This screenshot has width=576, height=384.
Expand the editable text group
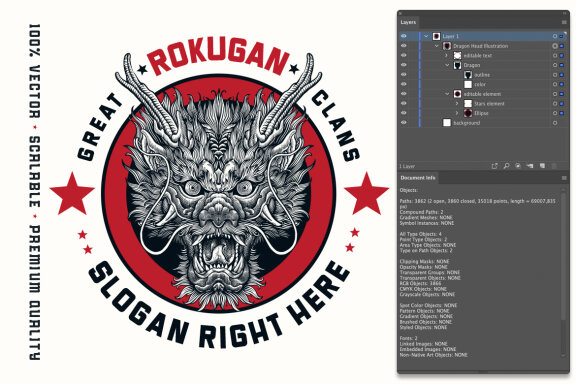447,55
